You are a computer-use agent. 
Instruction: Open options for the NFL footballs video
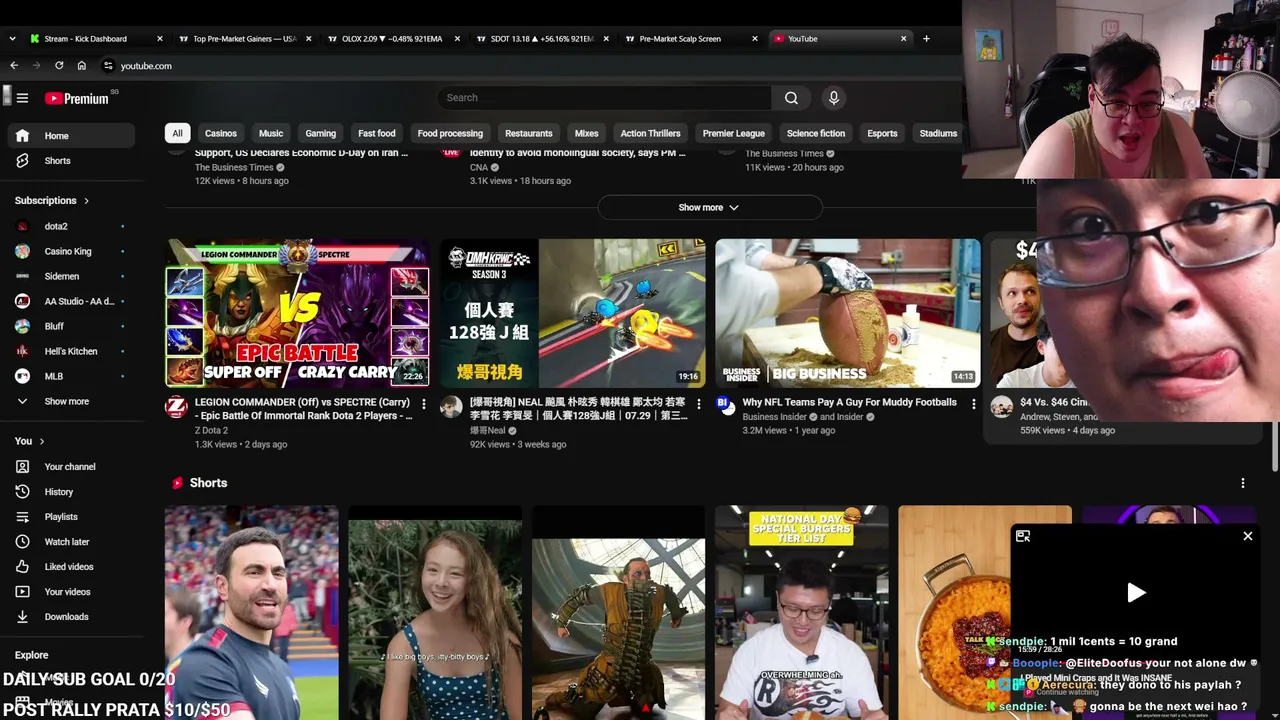[x=973, y=404]
